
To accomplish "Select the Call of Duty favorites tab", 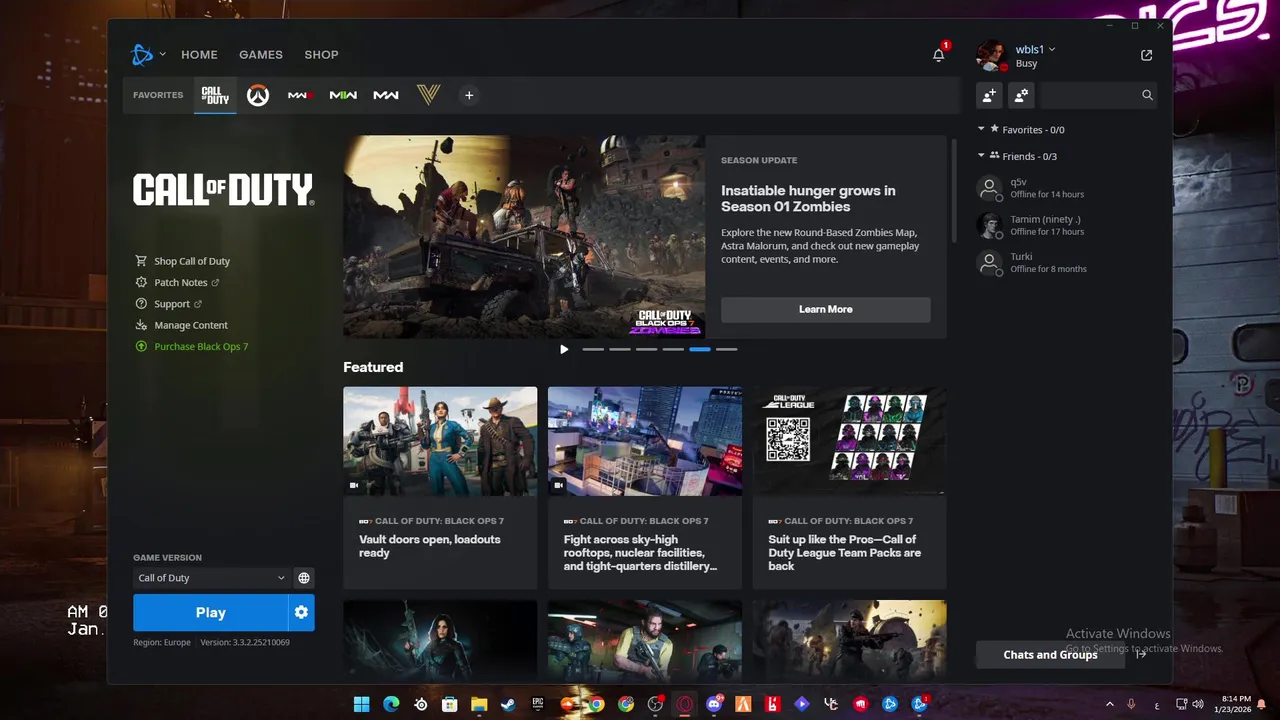I will click(x=215, y=95).
